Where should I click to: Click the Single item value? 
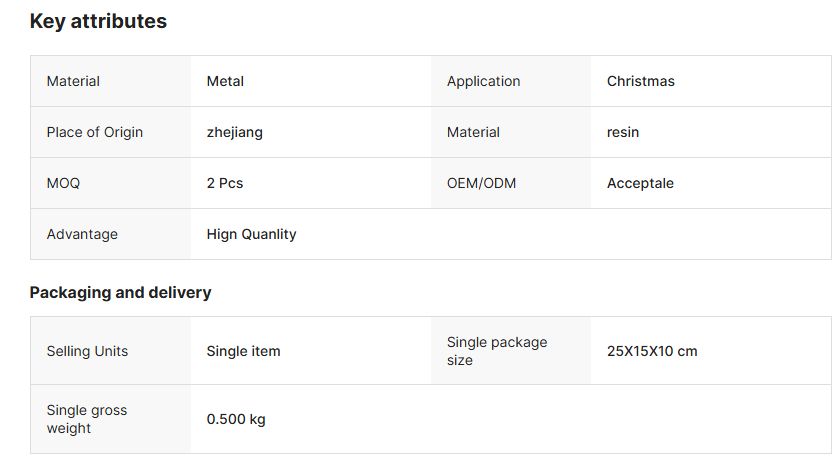coord(243,351)
